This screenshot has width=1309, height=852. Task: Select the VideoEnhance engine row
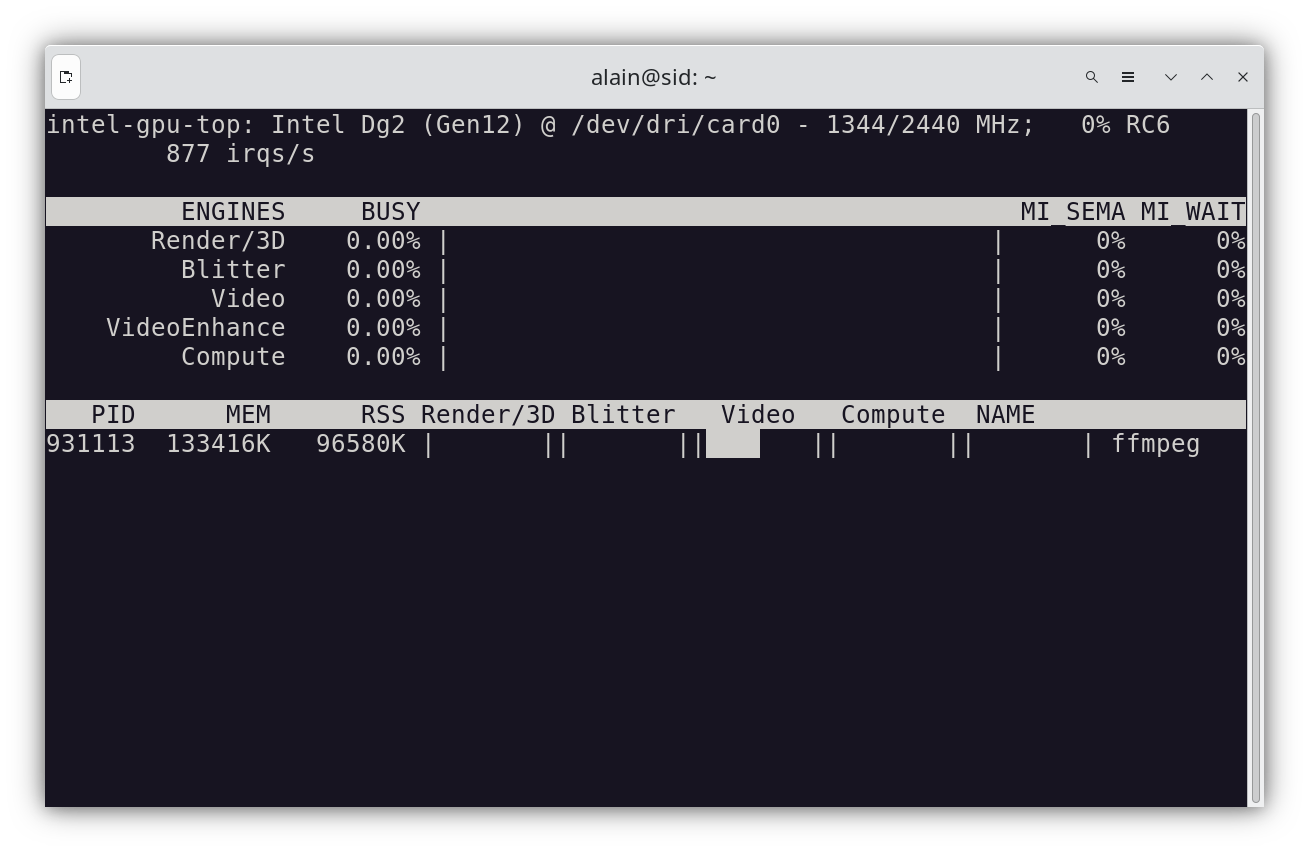[646, 328]
